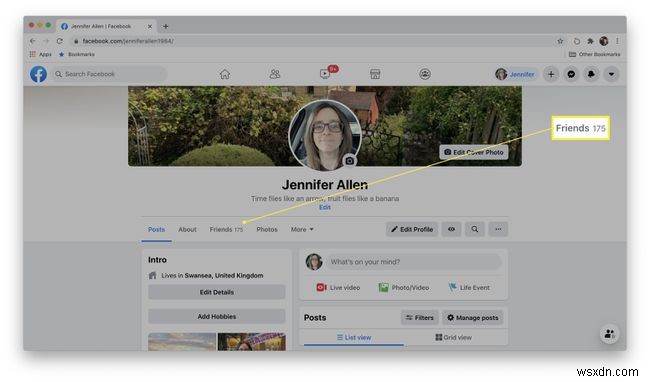
Task: Open the Jennifer profile shortcut
Action: (x=515, y=74)
